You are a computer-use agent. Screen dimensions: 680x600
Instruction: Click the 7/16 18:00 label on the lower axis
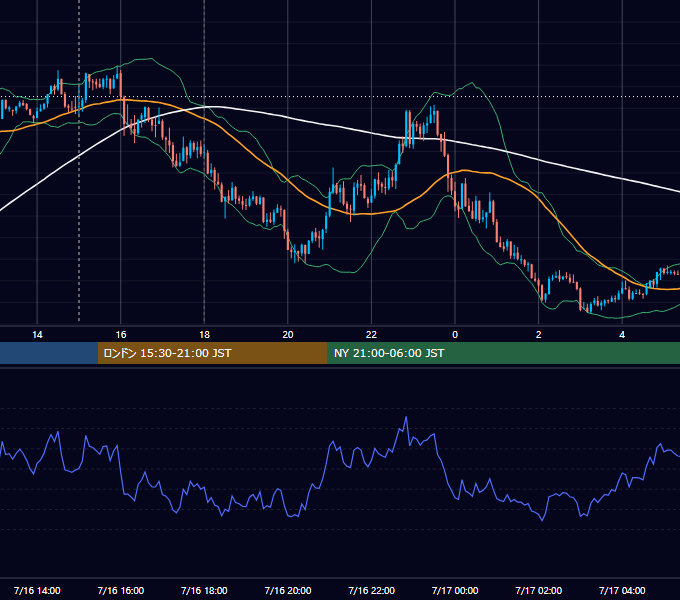click(x=204, y=590)
